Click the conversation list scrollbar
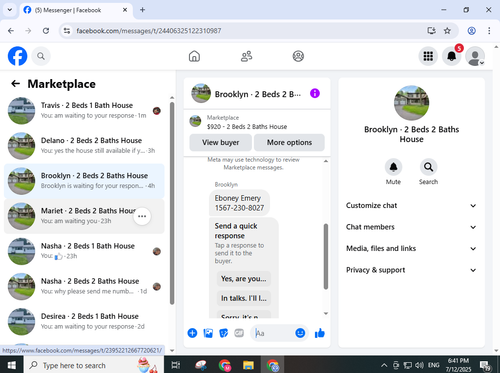This screenshot has height=373, width=500. pos(172,203)
